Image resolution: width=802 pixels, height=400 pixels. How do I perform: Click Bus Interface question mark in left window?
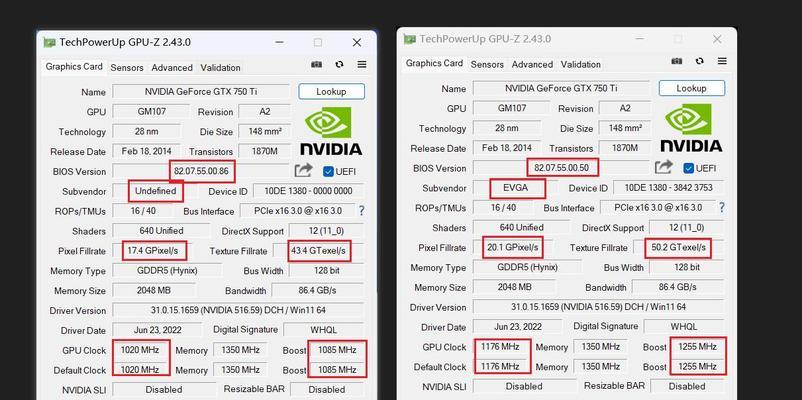362,210
